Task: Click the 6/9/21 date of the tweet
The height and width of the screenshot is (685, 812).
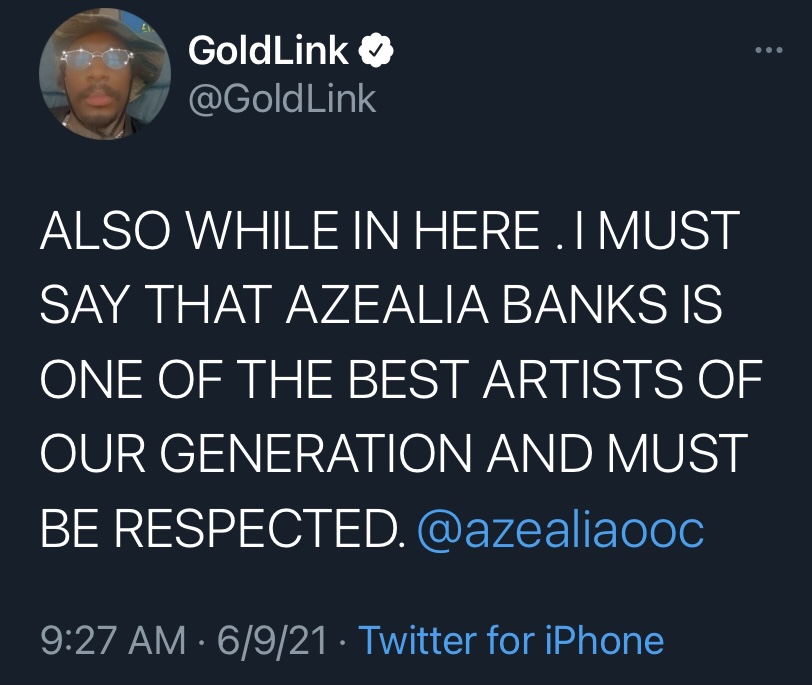Action: coord(271,640)
